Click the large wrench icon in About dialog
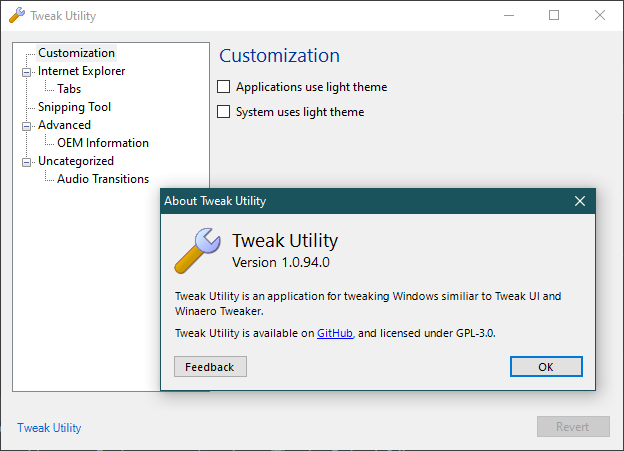The image size is (624, 451). pos(197,251)
